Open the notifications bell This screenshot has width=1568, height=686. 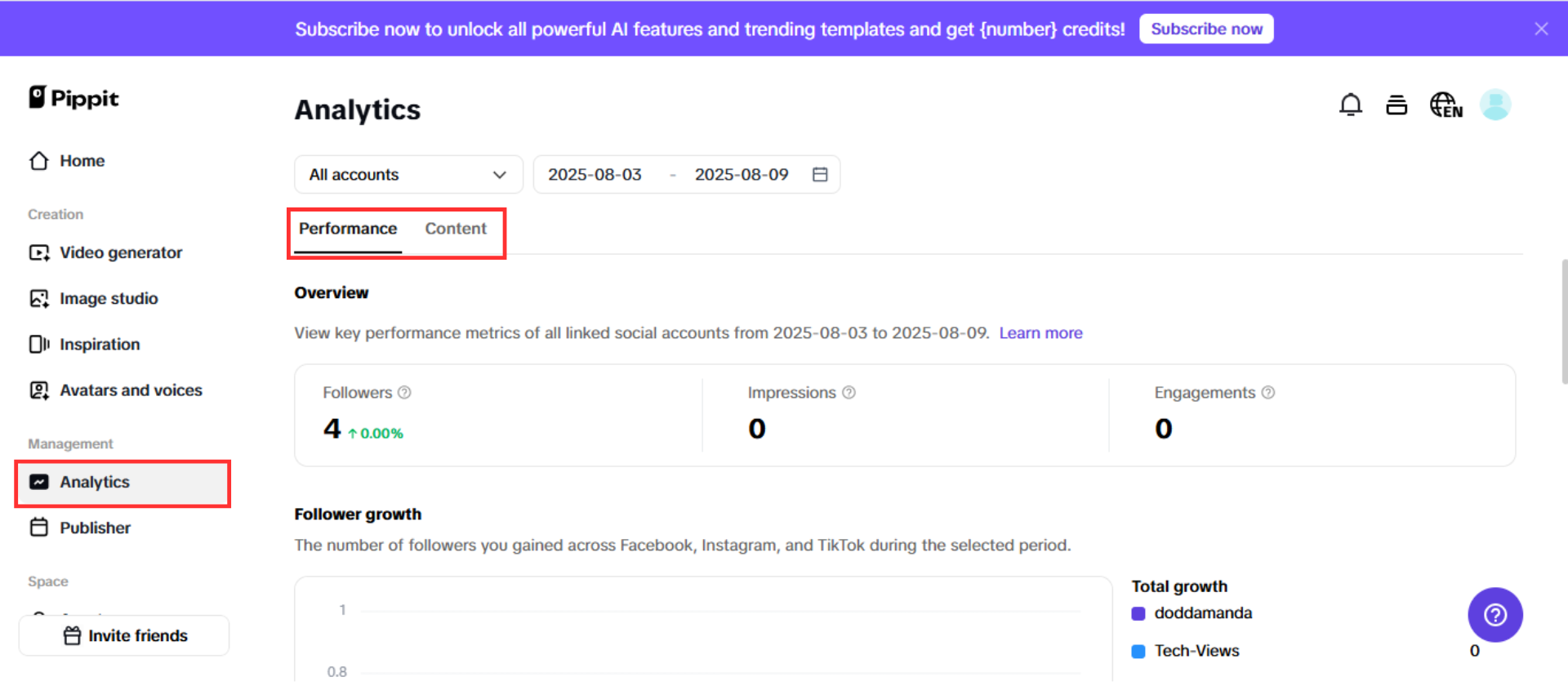(1351, 105)
